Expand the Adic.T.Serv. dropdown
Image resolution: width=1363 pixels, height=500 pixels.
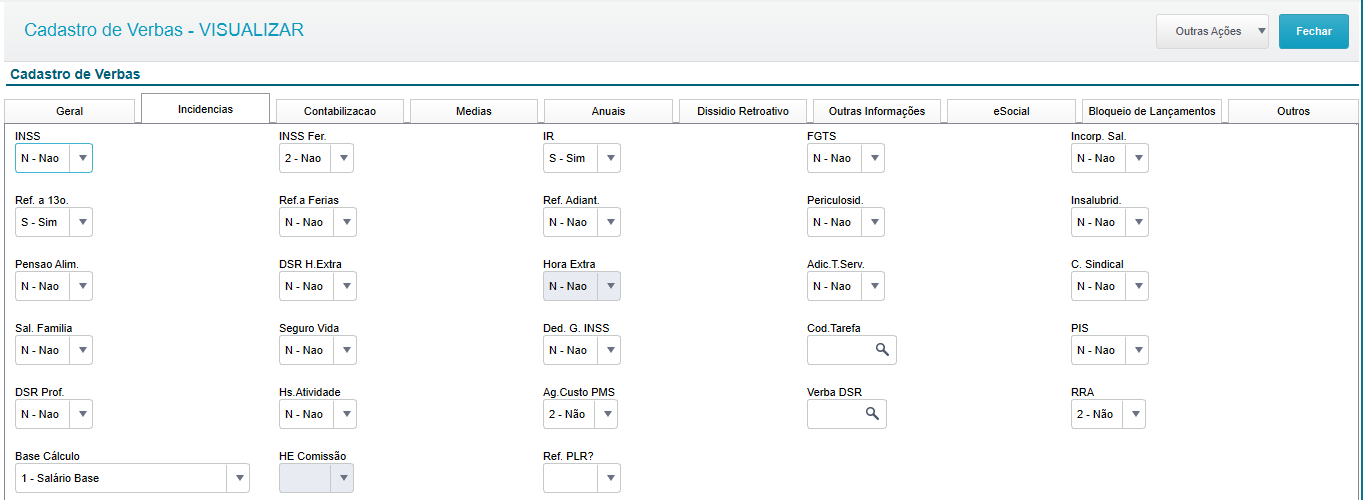click(846, 286)
